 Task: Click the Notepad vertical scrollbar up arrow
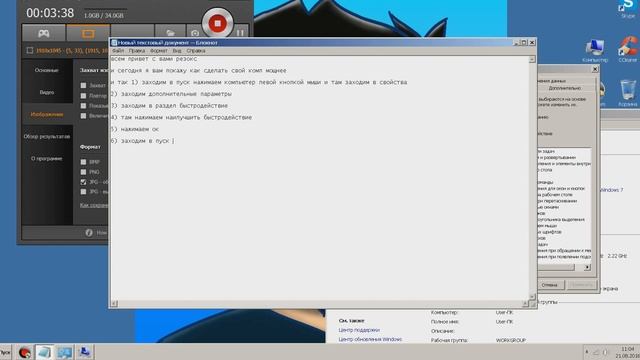click(x=532, y=60)
